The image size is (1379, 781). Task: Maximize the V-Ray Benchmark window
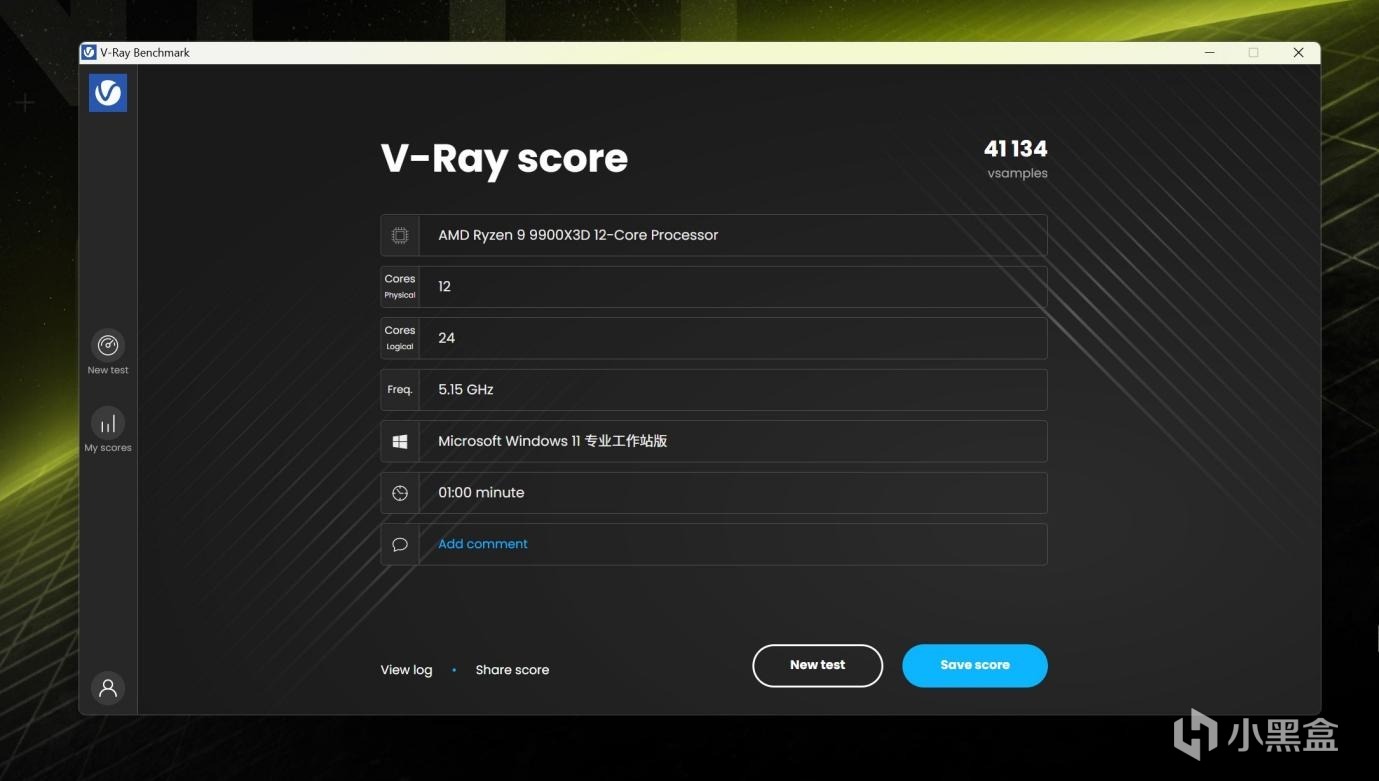tap(1253, 52)
